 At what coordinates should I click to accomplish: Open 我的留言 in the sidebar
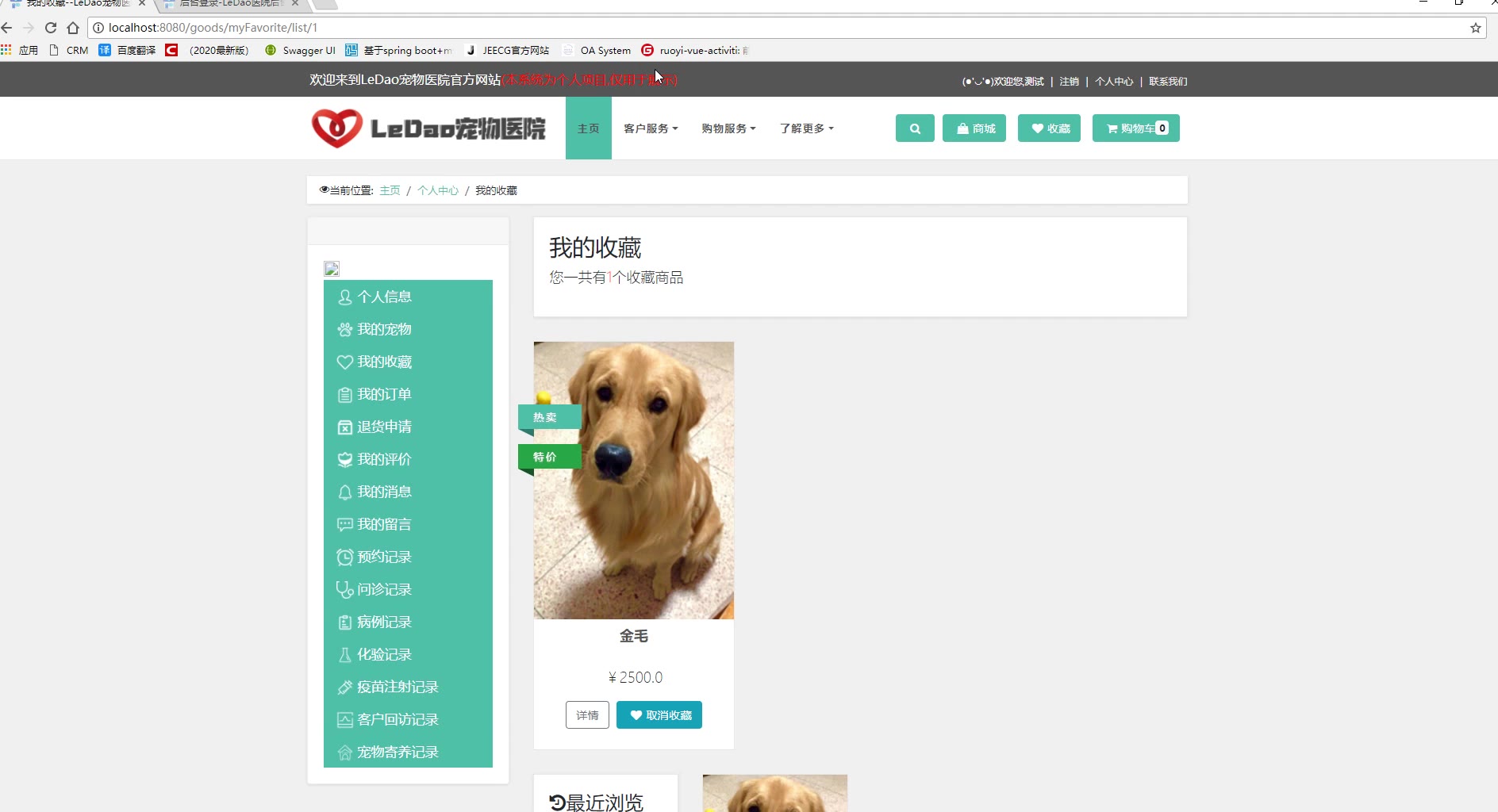tap(408, 524)
